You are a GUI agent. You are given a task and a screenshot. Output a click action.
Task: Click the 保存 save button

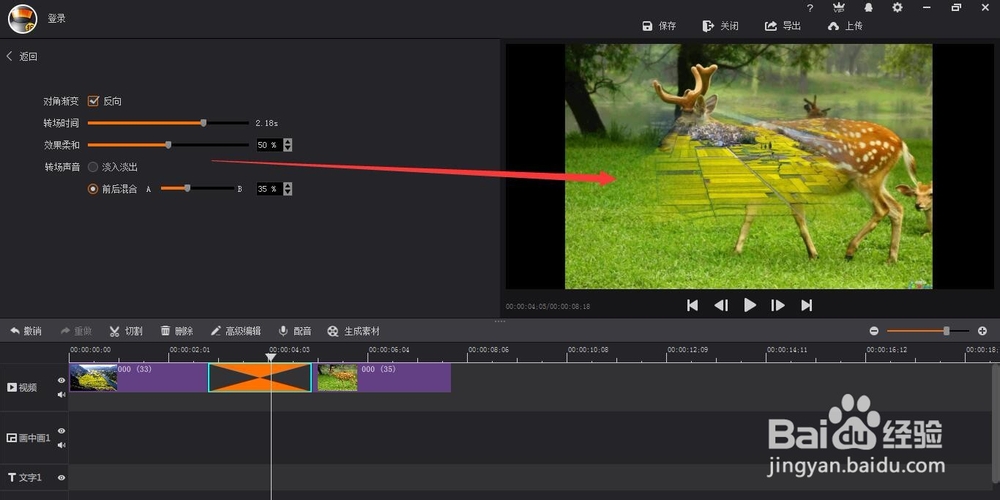659,26
